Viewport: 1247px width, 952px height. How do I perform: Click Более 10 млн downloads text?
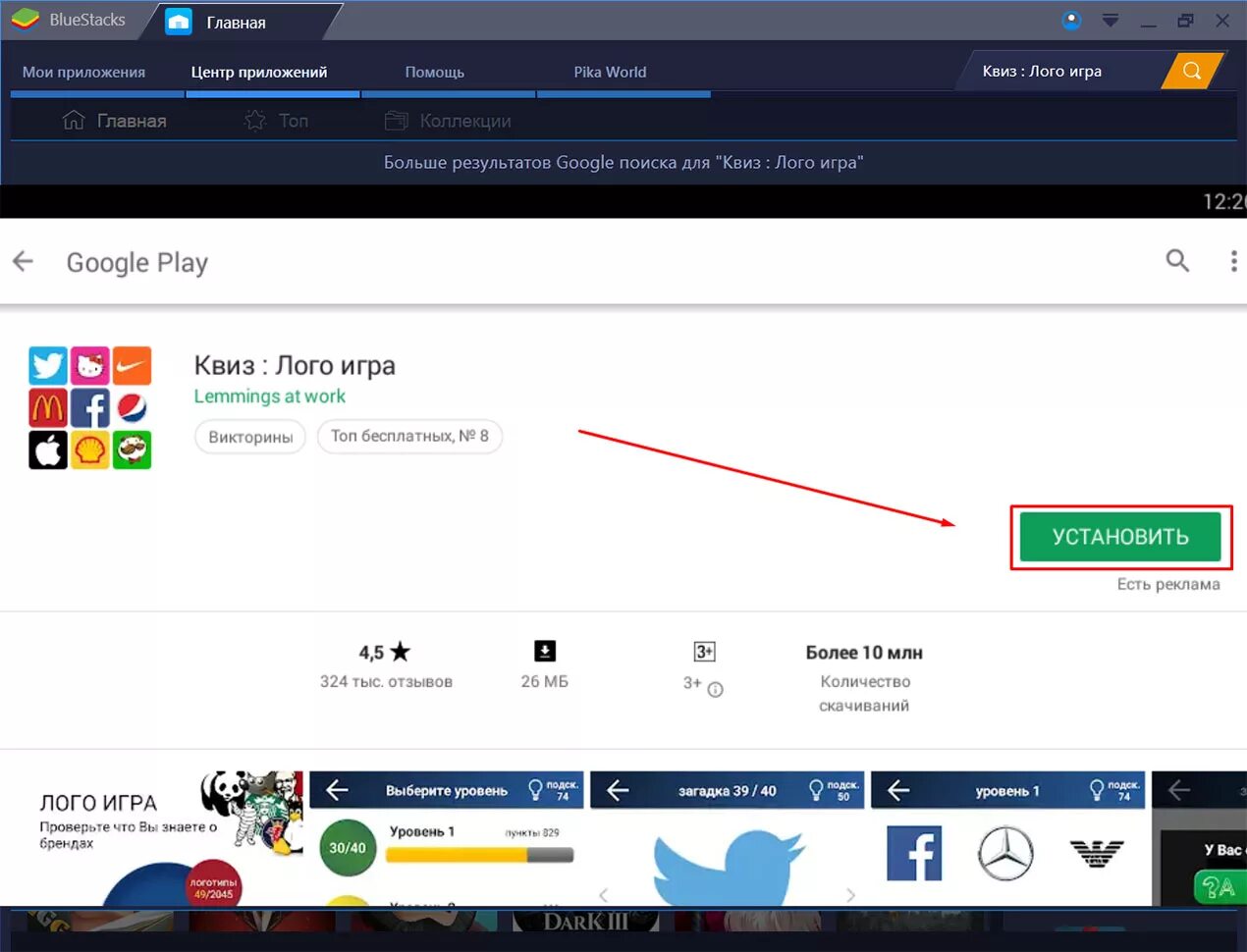point(864,653)
